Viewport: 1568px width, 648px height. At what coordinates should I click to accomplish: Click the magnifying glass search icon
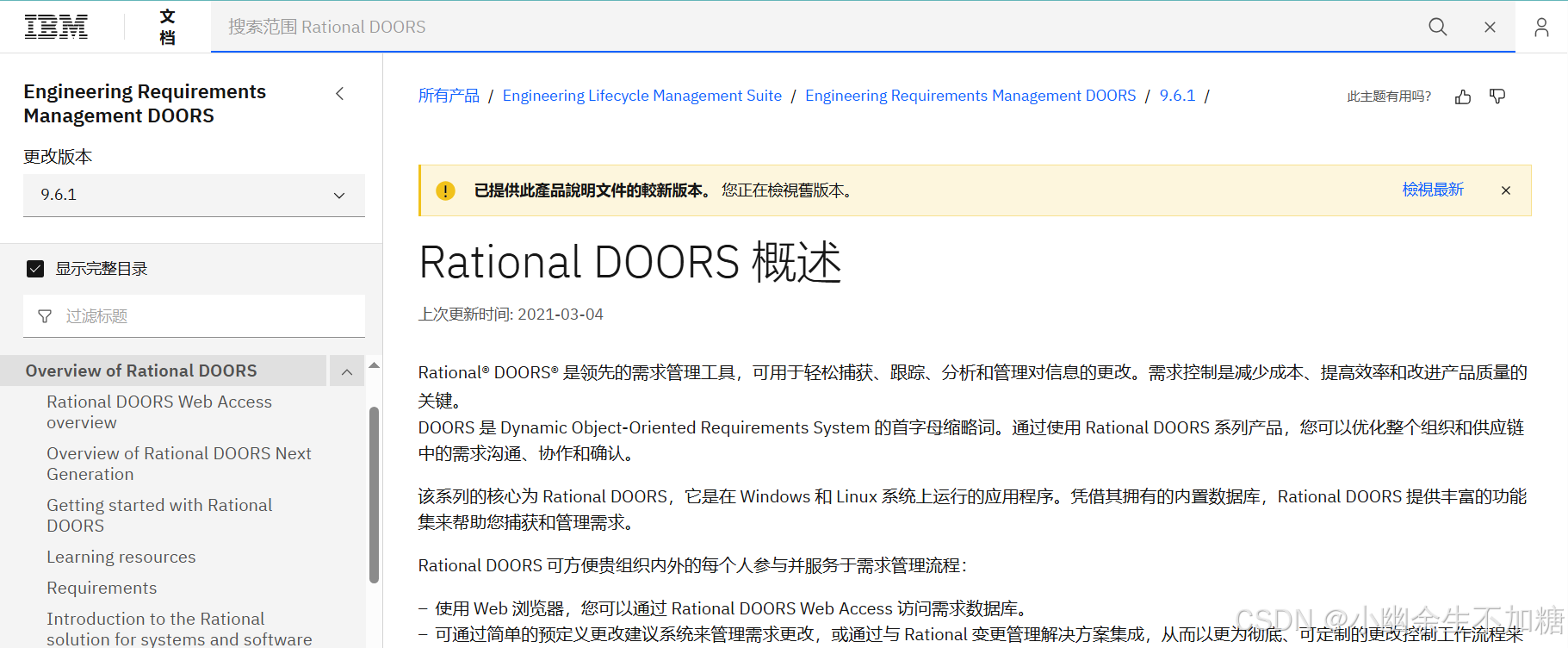[1437, 27]
